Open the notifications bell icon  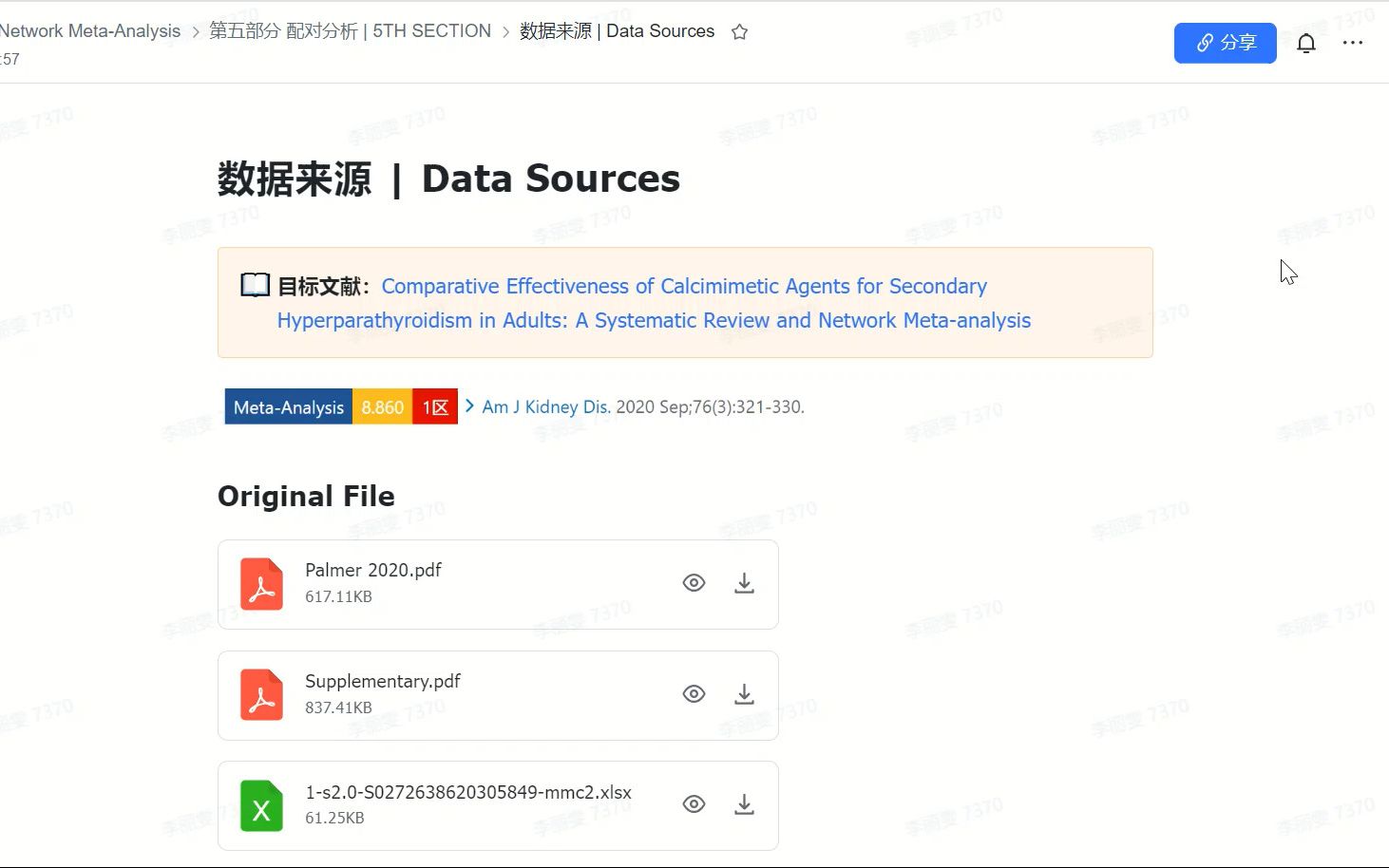(1306, 44)
